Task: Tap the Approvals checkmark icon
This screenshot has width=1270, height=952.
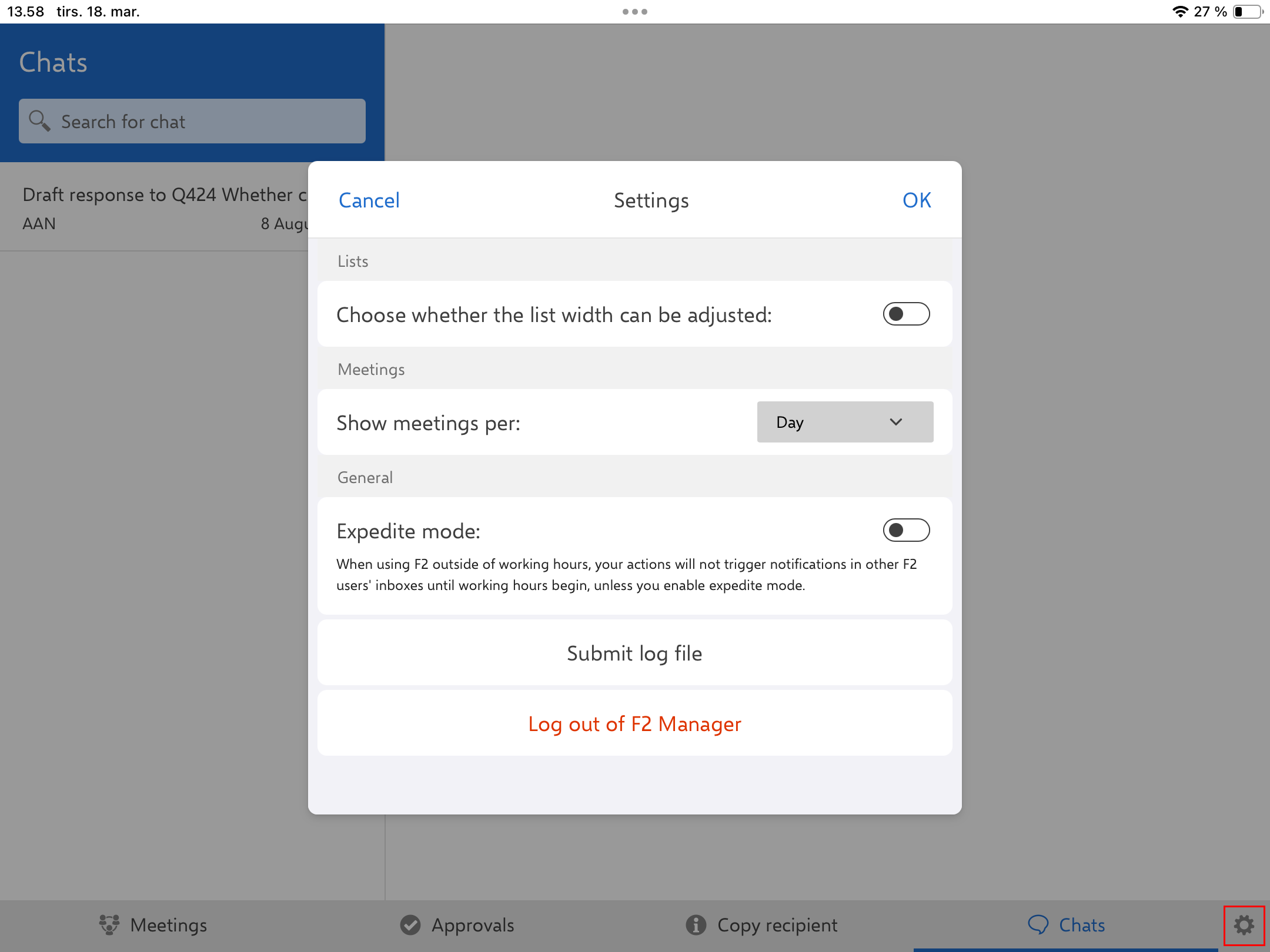Action: [x=410, y=925]
